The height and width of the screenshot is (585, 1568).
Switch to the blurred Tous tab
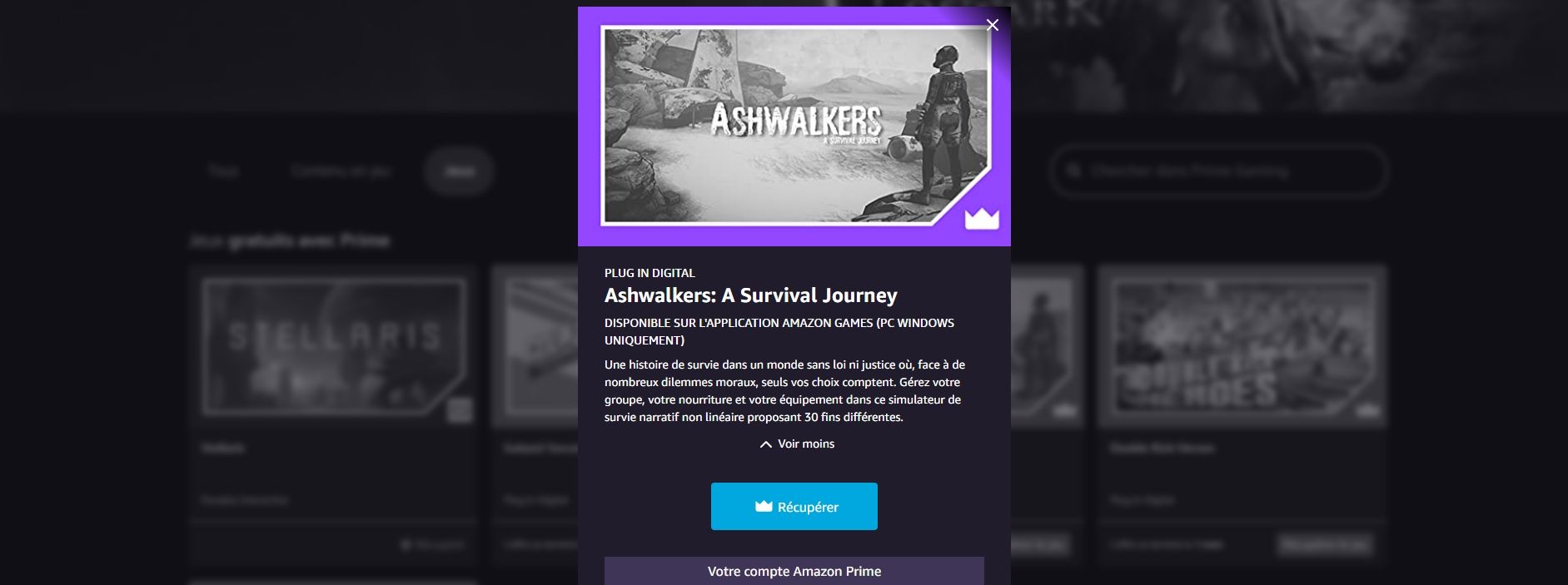point(223,171)
